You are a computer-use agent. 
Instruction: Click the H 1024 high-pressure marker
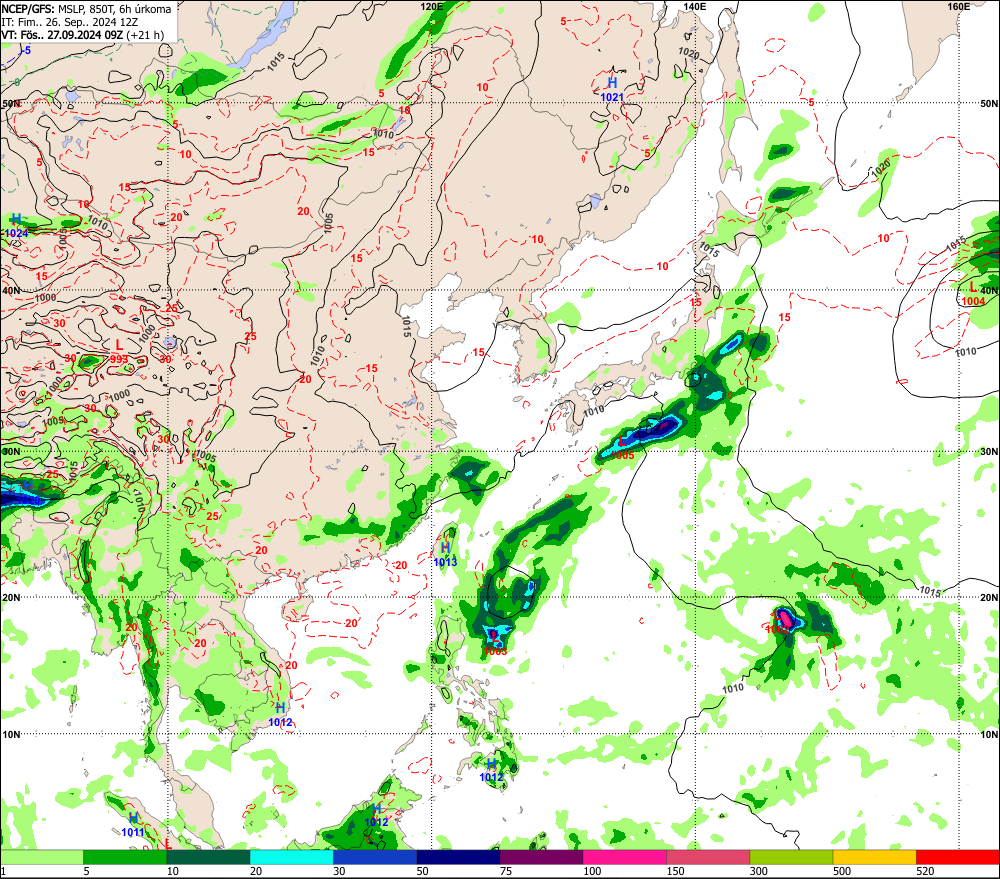click(17, 226)
